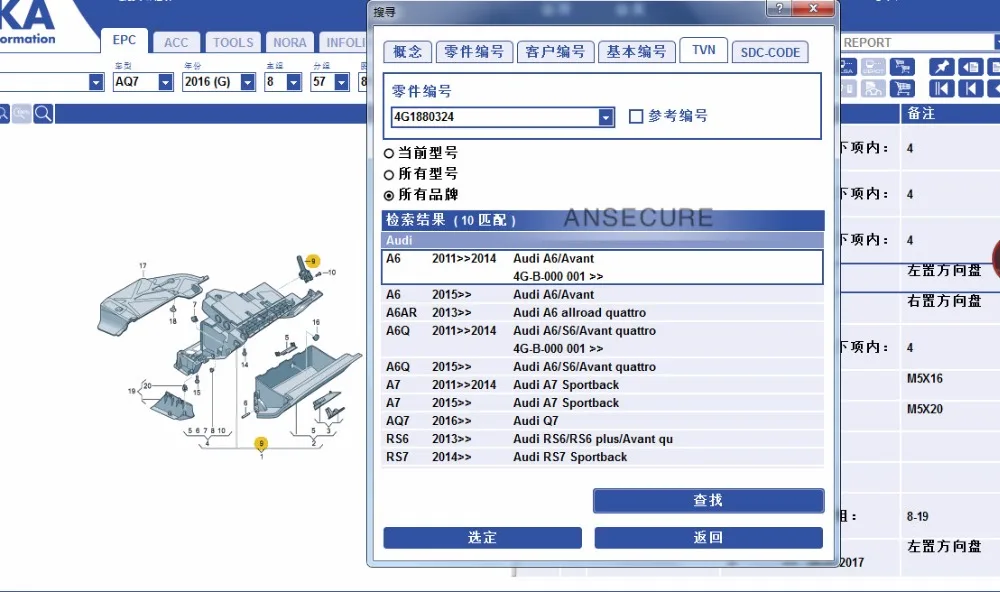Click the help question mark button in dialog
The image size is (1000, 592).
pyautogui.click(x=779, y=8)
